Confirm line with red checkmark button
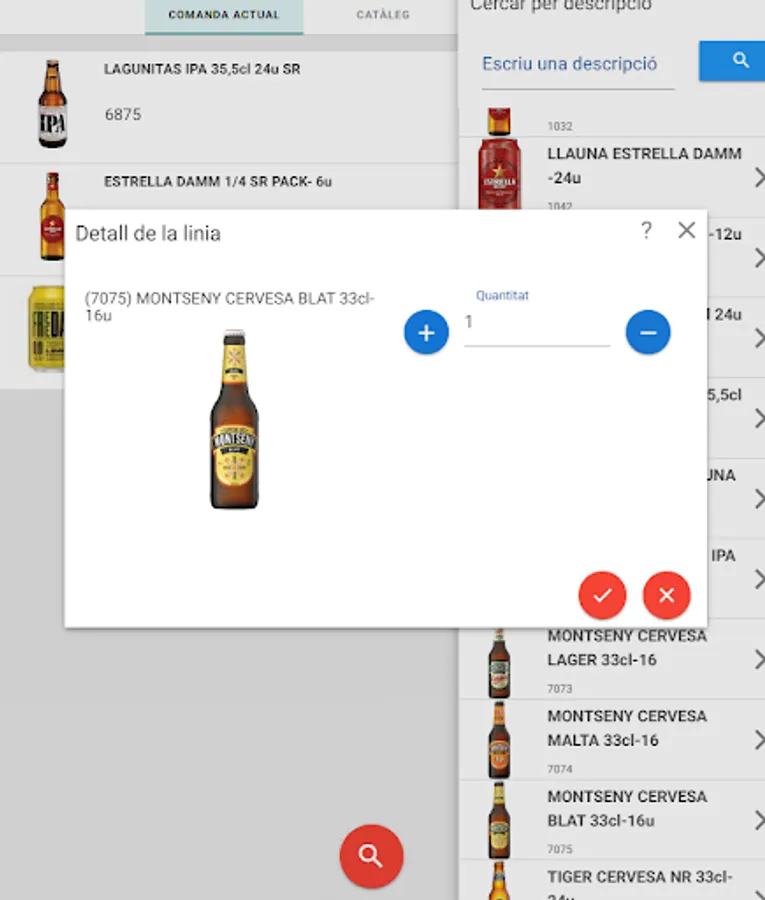The height and width of the screenshot is (900, 765). [602, 595]
